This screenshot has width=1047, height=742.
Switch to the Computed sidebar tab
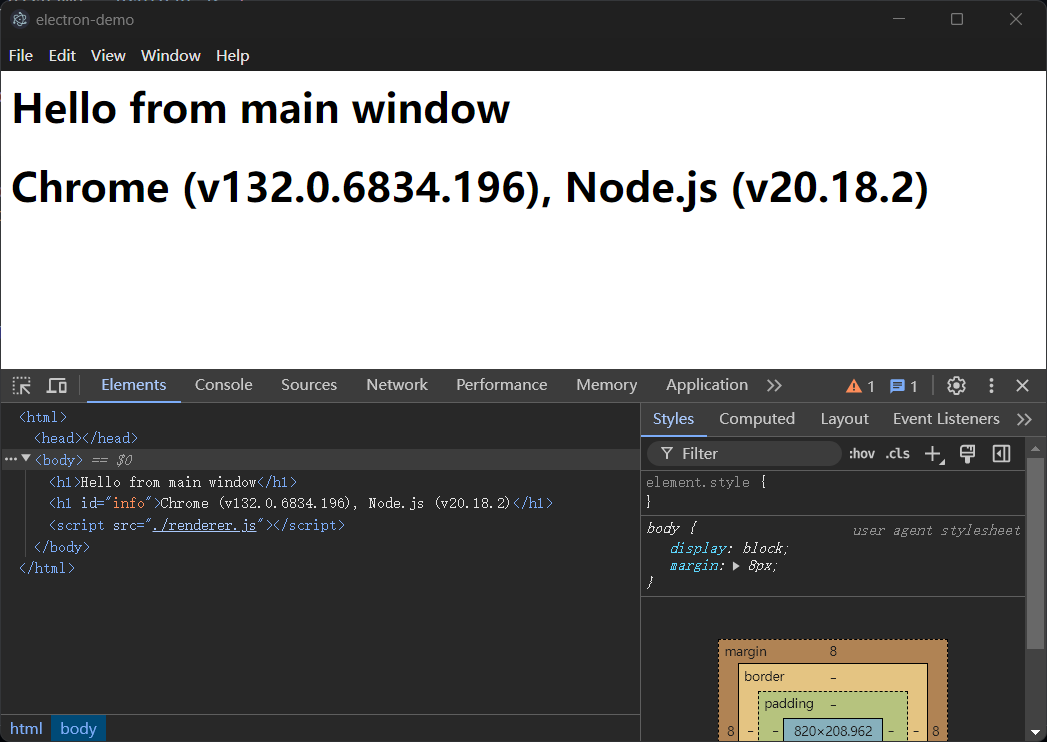[x=757, y=419]
